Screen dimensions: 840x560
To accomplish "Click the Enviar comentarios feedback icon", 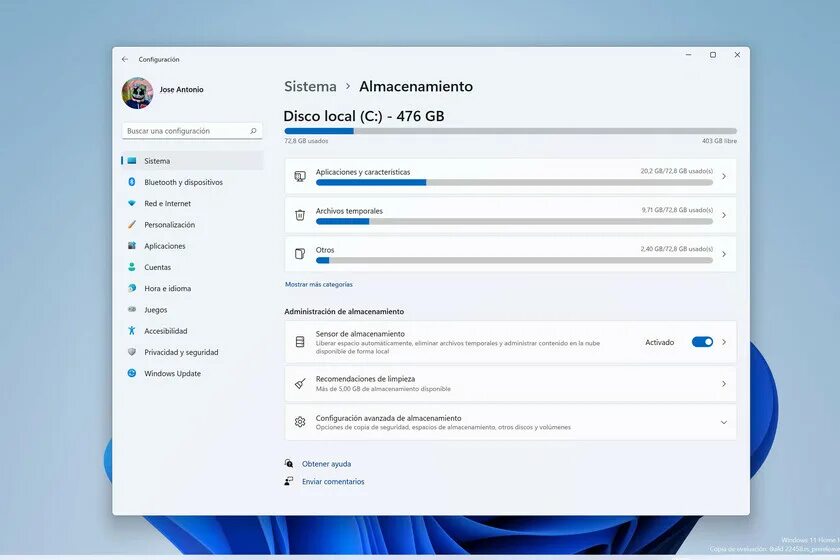I will [289, 481].
